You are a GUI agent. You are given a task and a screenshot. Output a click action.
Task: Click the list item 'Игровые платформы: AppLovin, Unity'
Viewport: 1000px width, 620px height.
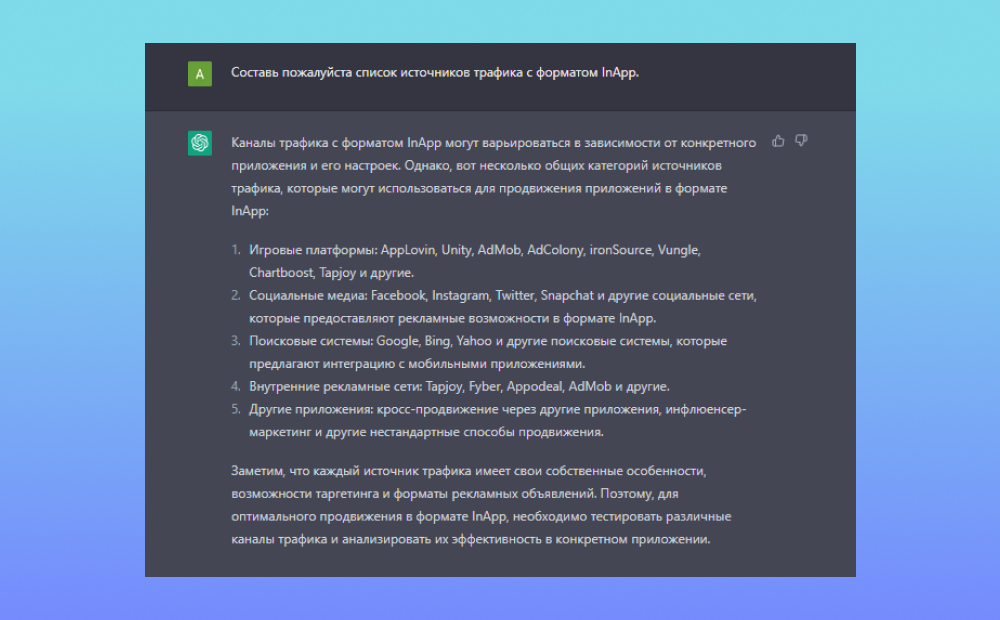474,261
